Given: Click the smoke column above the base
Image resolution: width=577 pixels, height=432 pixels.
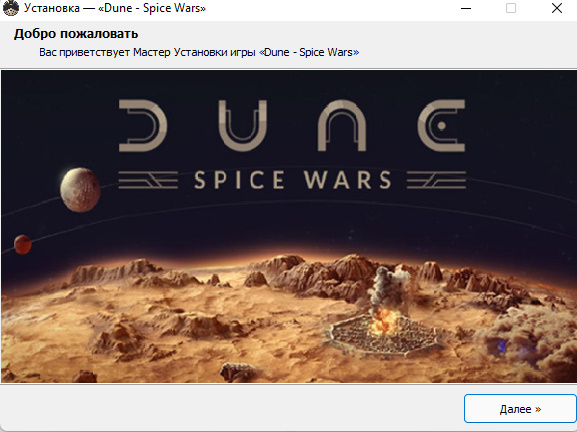Looking at the screenshot, I should click(389, 288).
